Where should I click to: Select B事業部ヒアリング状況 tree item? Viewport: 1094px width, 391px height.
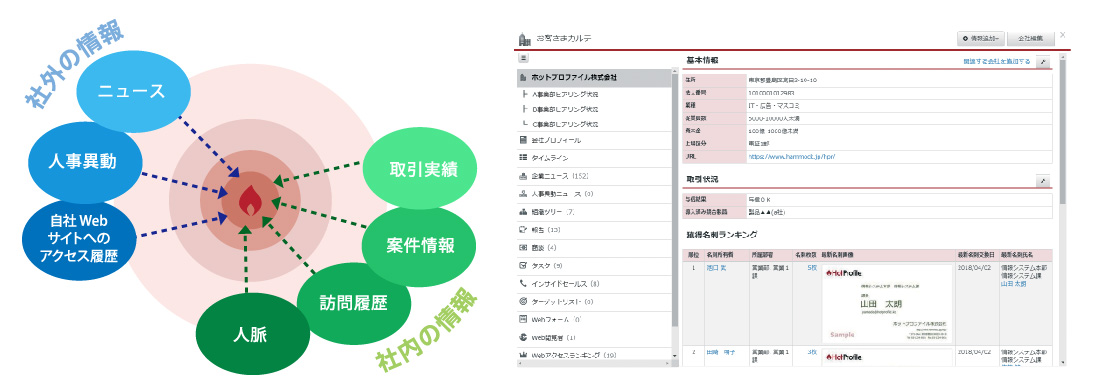point(565,110)
